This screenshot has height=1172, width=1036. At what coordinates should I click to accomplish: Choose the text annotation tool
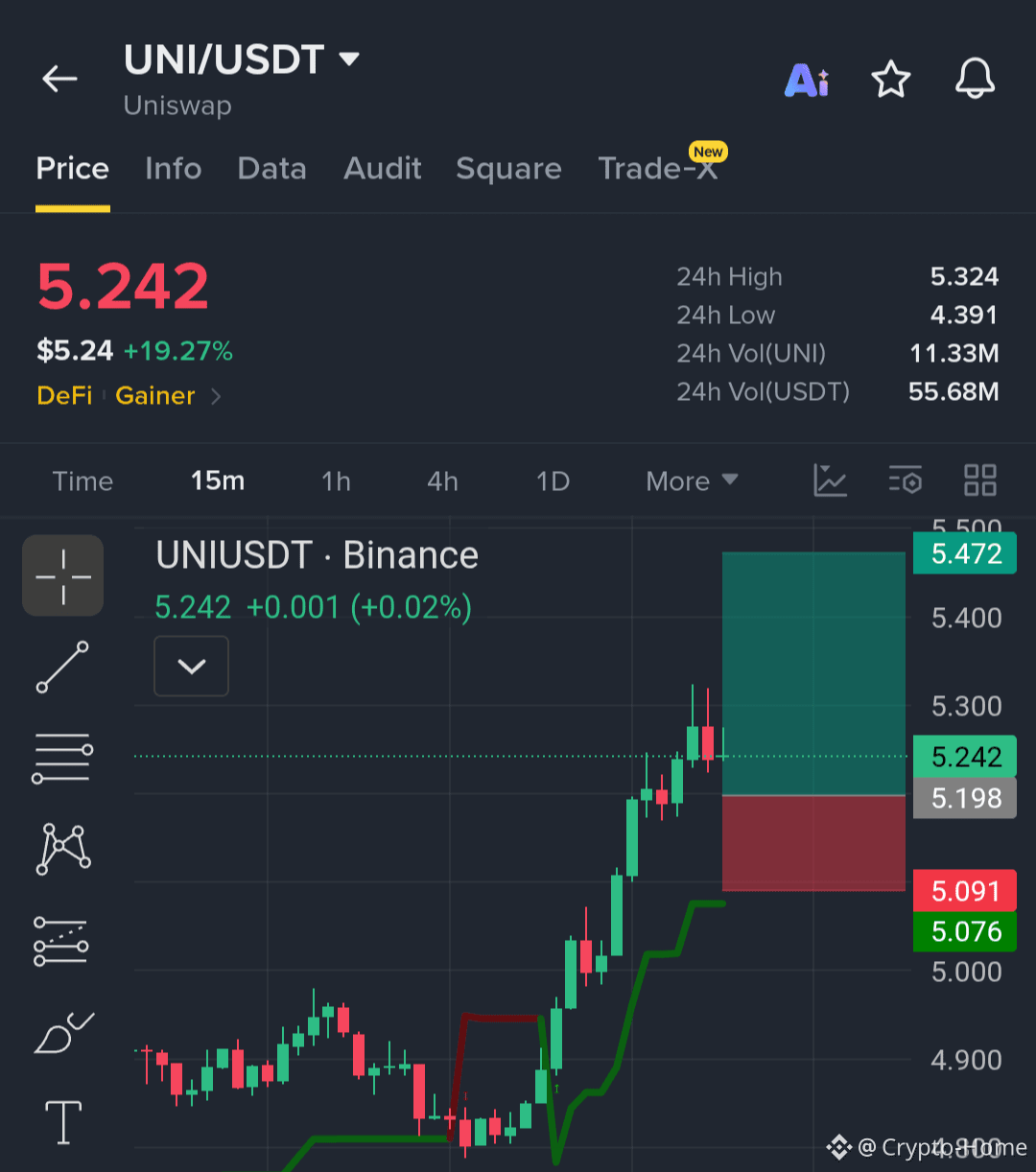coord(63,1122)
